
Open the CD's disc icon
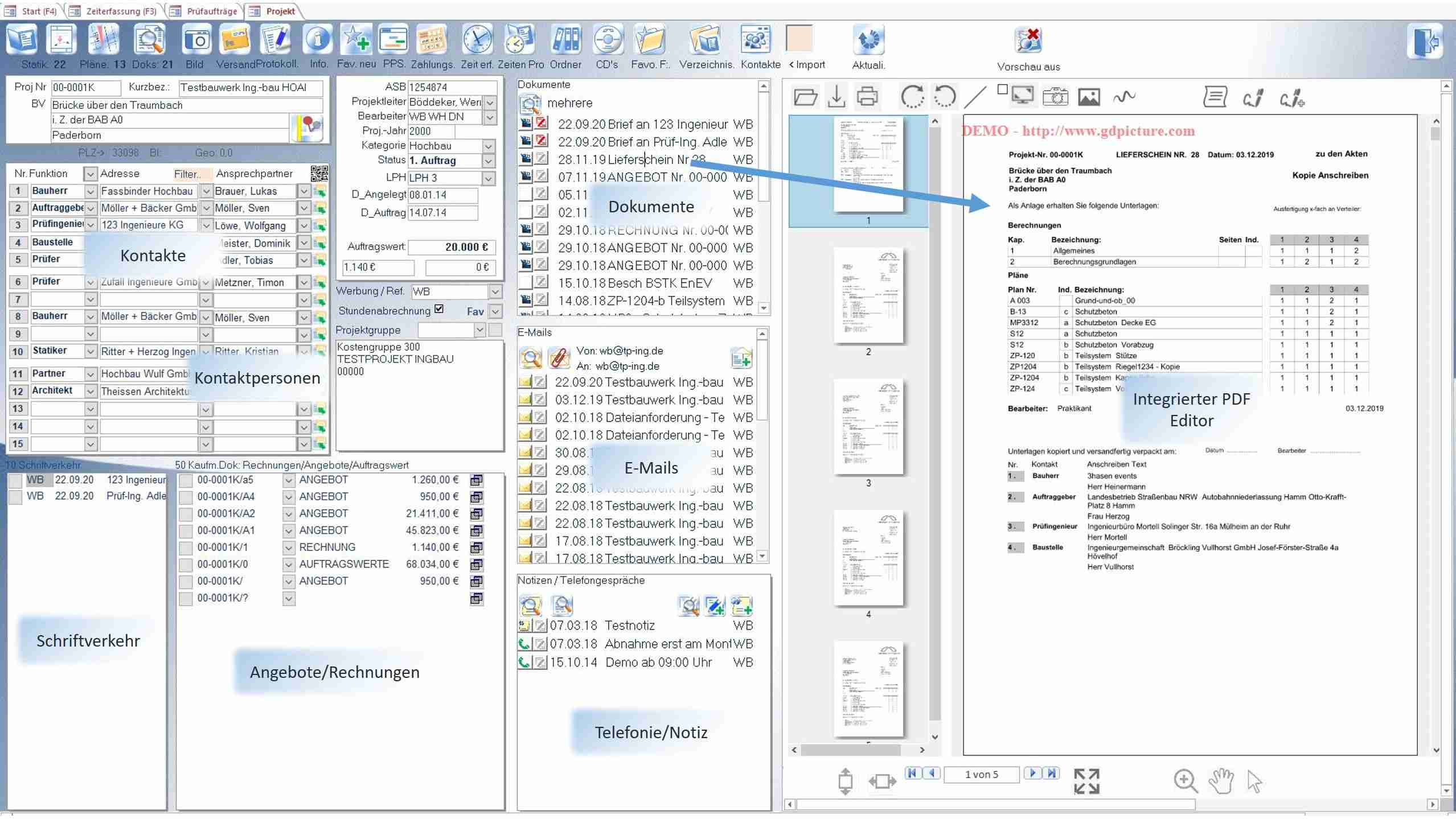pyautogui.click(x=608, y=40)
